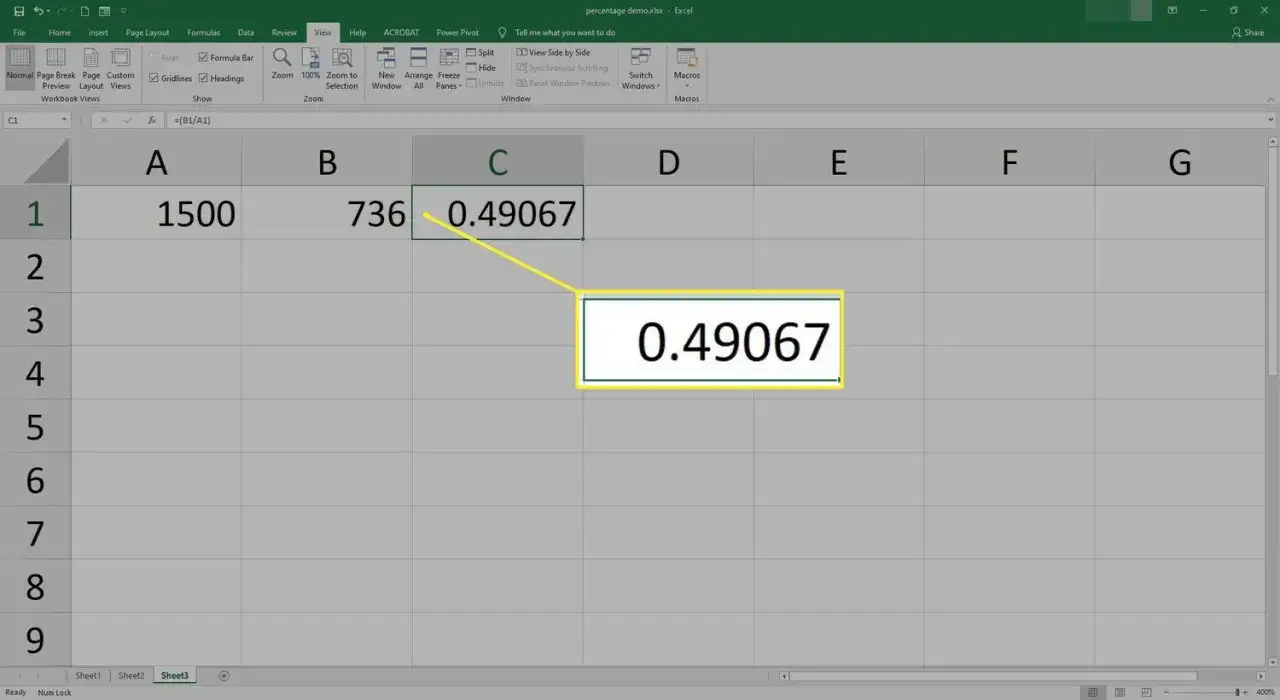
Task: Uncheck the Gridlines checkbox
Action: click(155, 78)
